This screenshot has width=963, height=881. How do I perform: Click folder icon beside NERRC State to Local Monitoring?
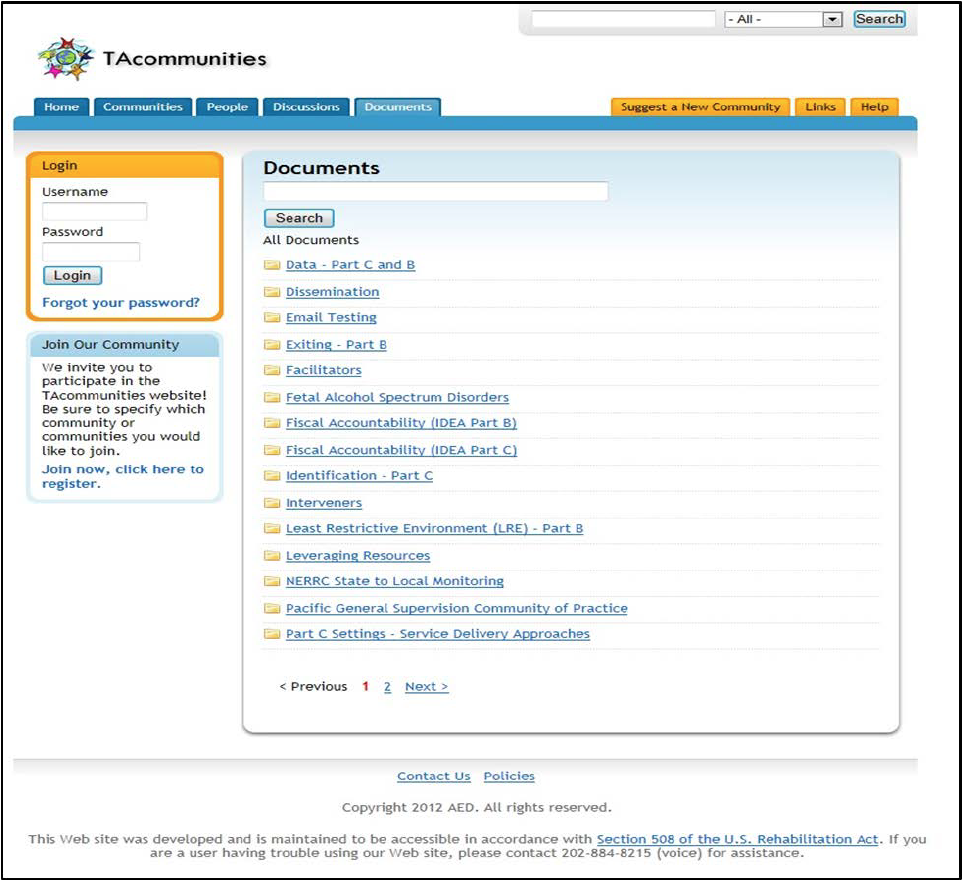click(271, 581)
